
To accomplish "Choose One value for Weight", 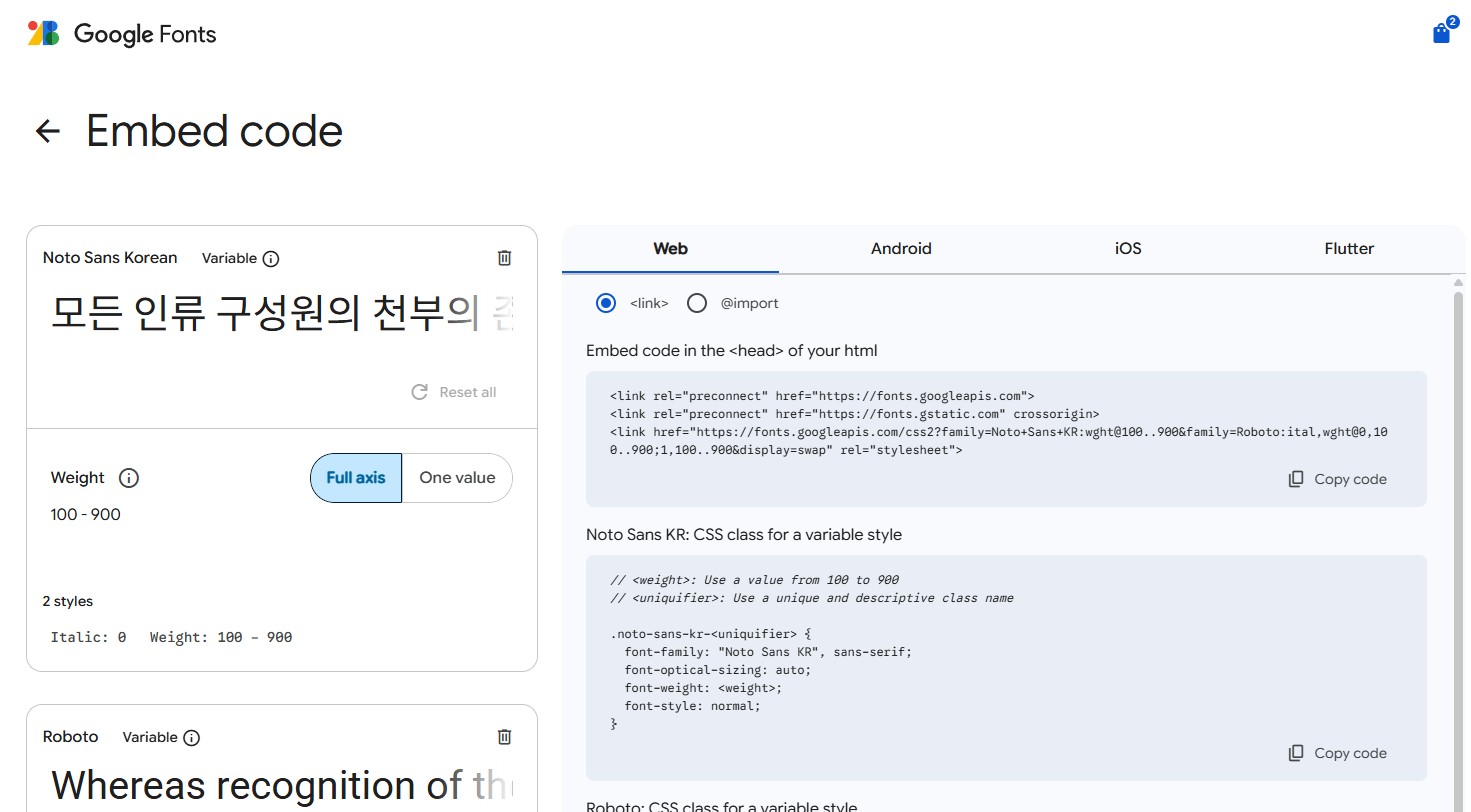I will pyautogui.click(x=457, y=478).
